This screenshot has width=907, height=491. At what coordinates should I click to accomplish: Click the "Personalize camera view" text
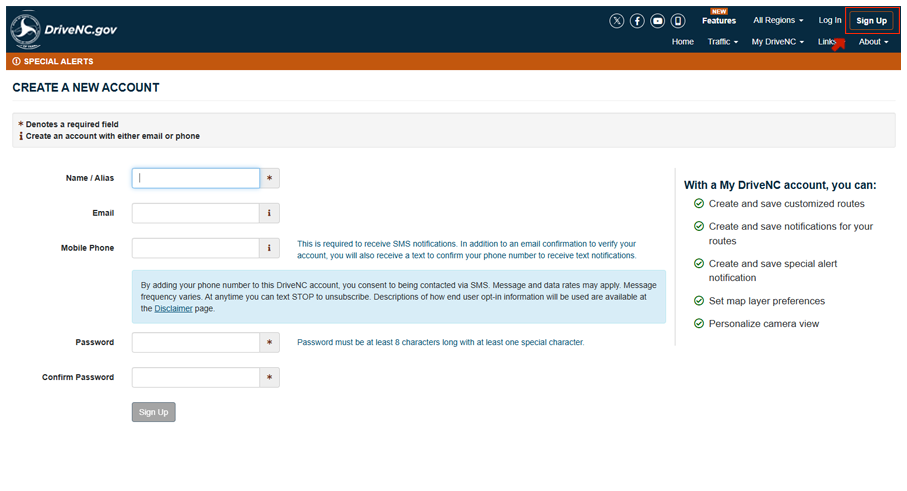click(764, 324)
